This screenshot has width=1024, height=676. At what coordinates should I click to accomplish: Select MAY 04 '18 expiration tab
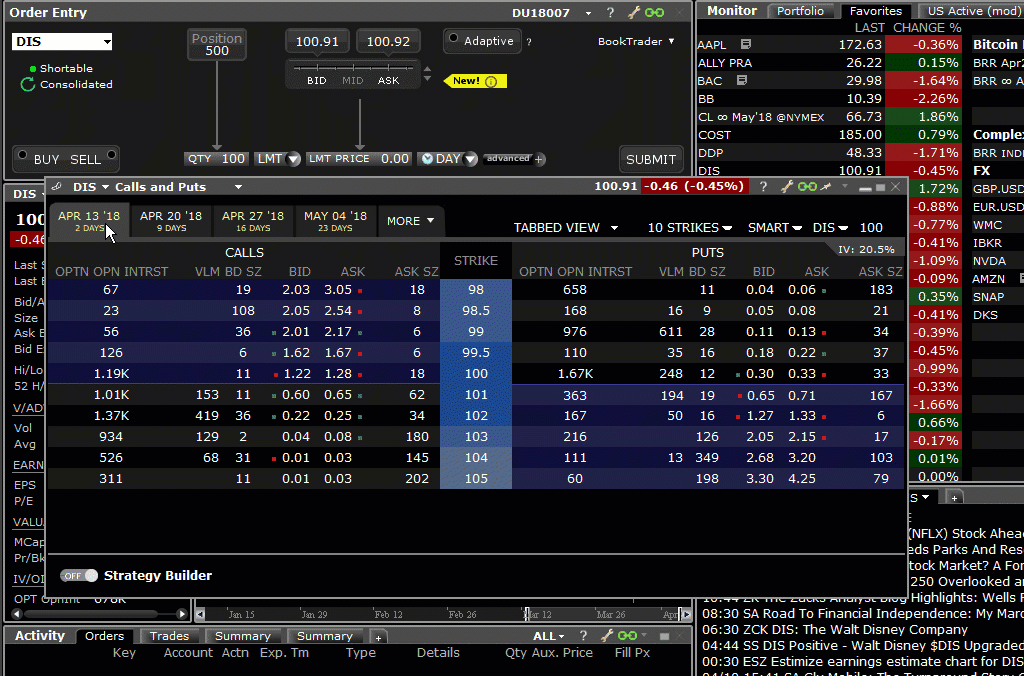tap(335, 221)
